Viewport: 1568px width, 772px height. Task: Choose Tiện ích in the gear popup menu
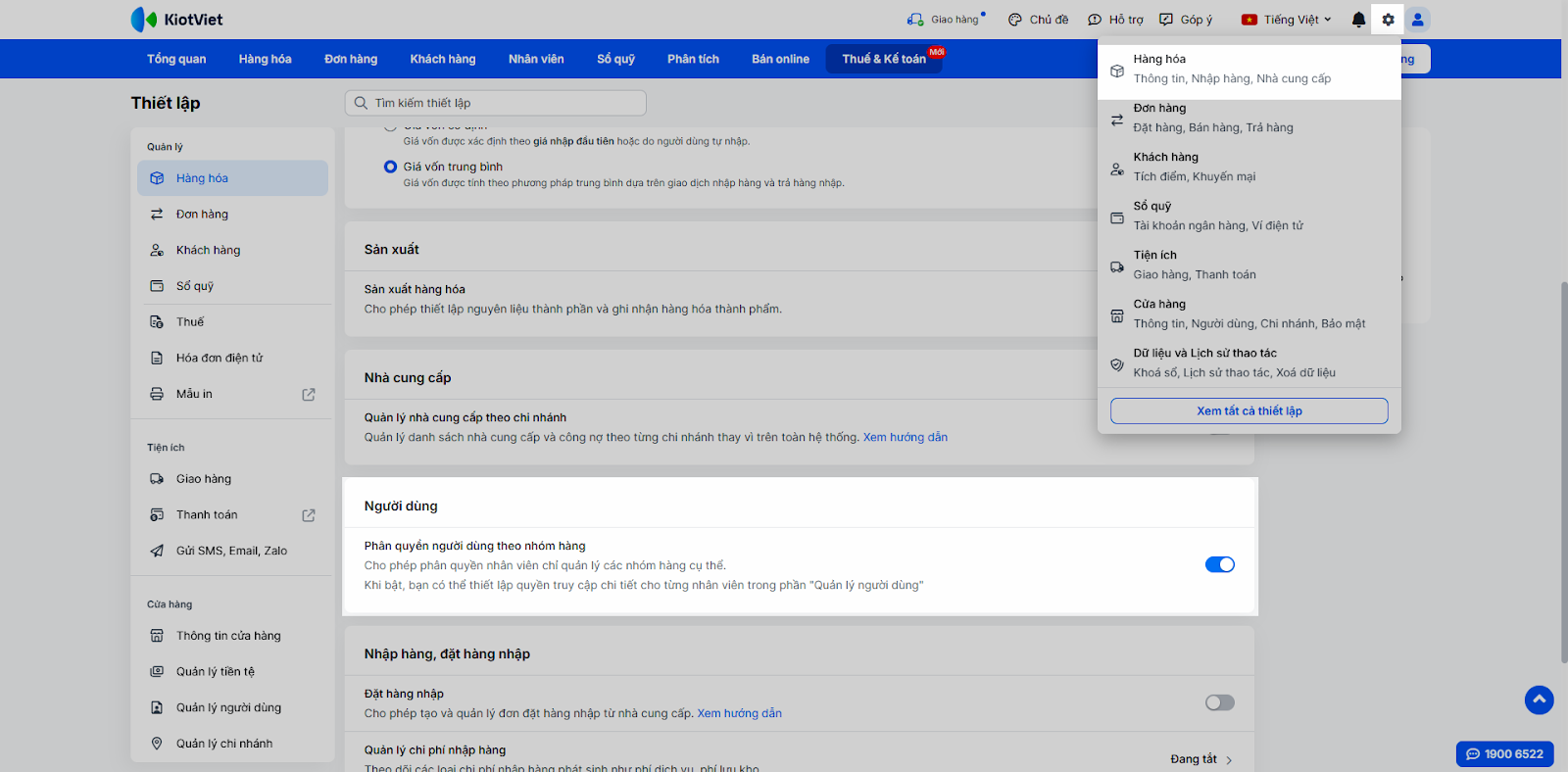click(1249, 265)
